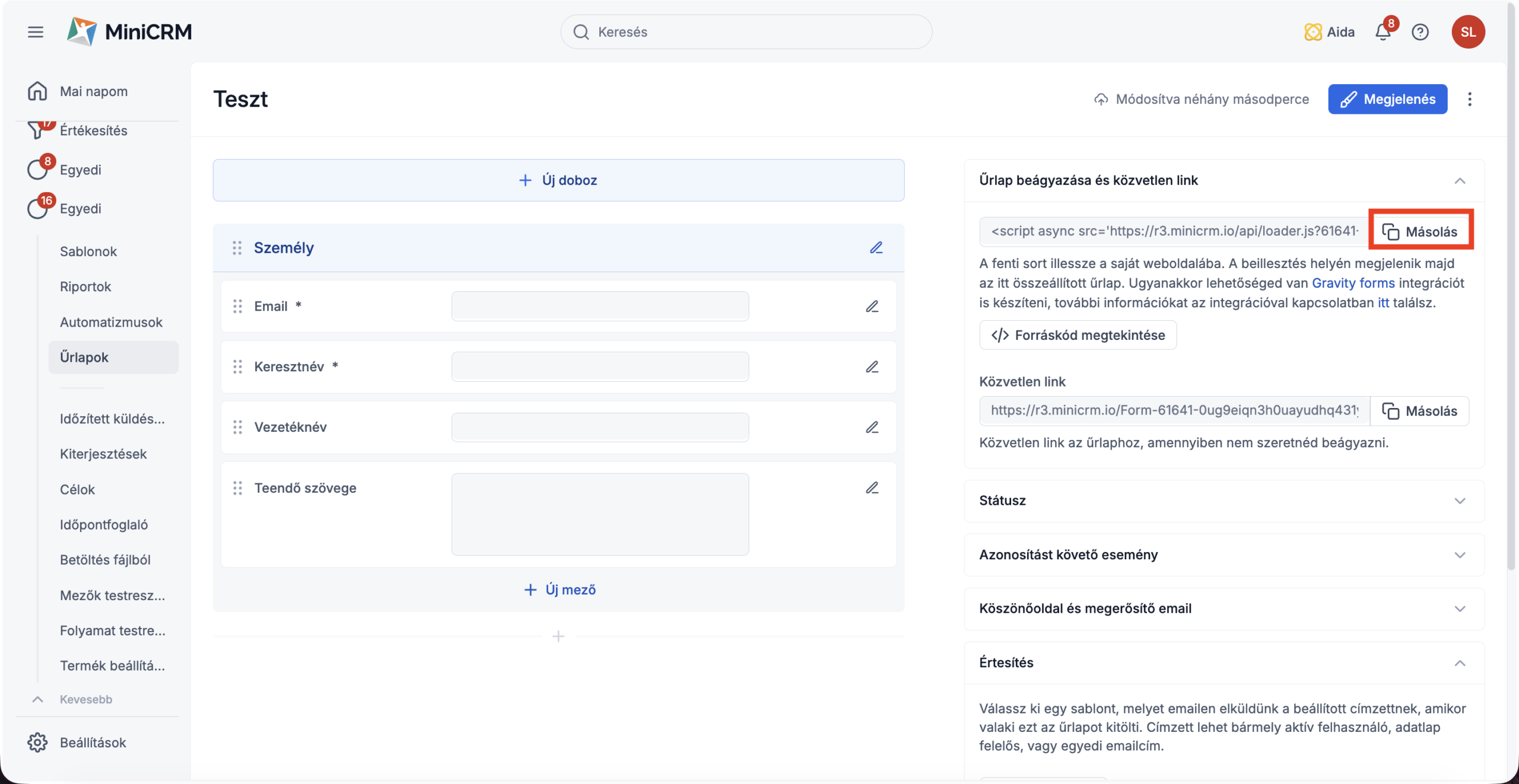1519x784 pixels.
Task: Click the Beállítások gear icon
Action: (37, 742)
